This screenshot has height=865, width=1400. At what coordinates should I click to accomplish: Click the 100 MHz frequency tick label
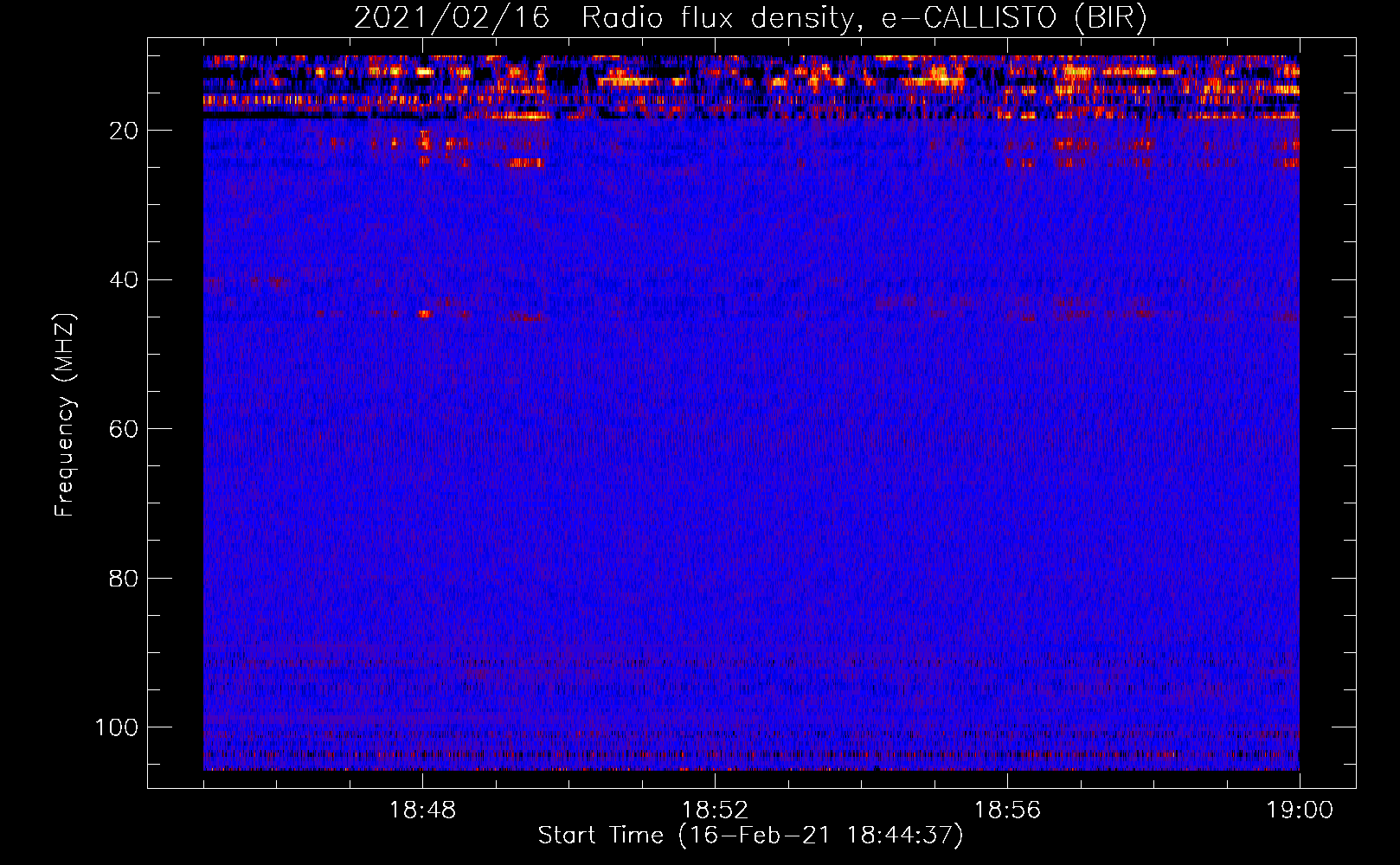[117, 727]
